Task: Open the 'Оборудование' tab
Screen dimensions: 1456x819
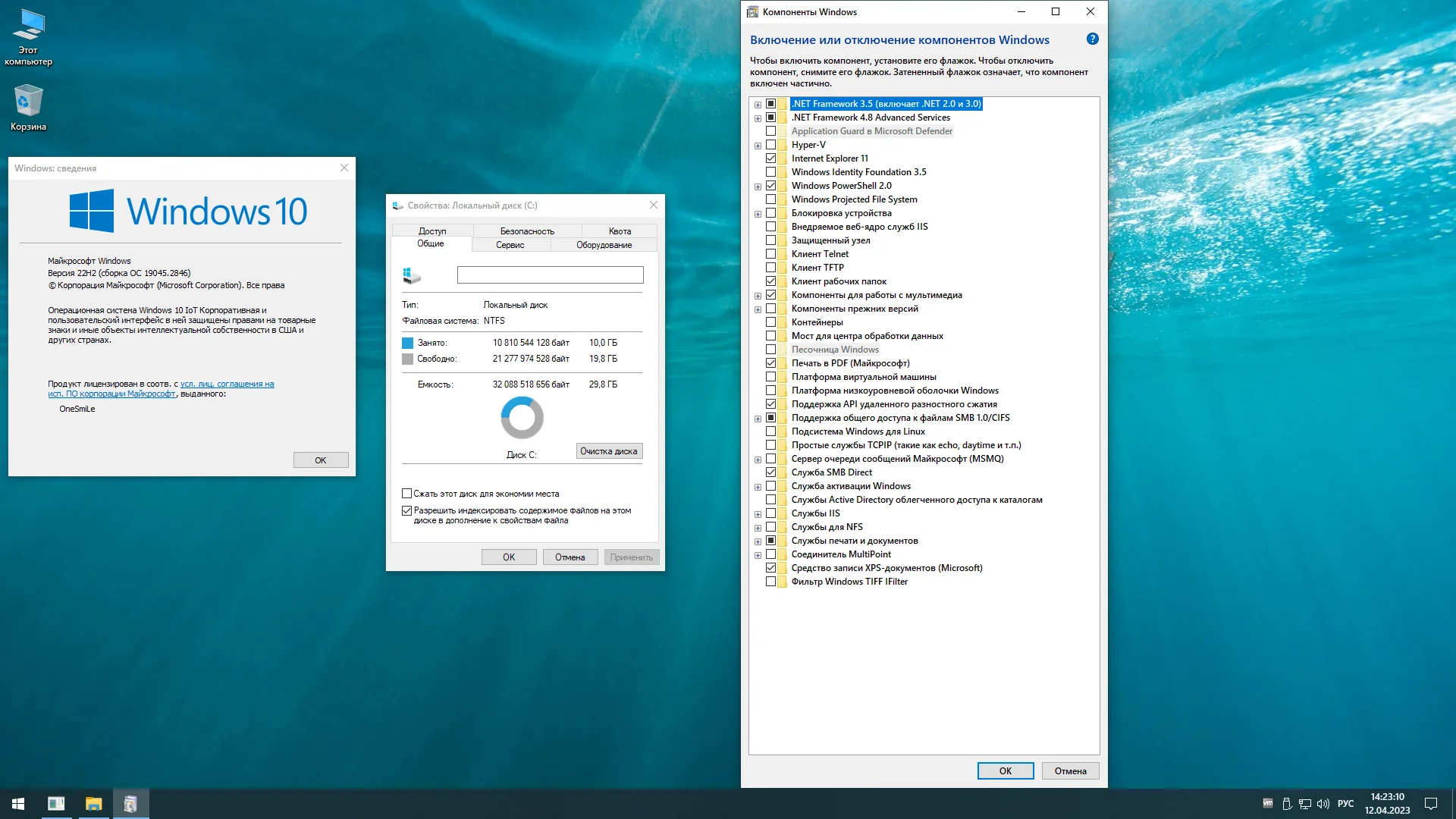Action: point(604,245)
